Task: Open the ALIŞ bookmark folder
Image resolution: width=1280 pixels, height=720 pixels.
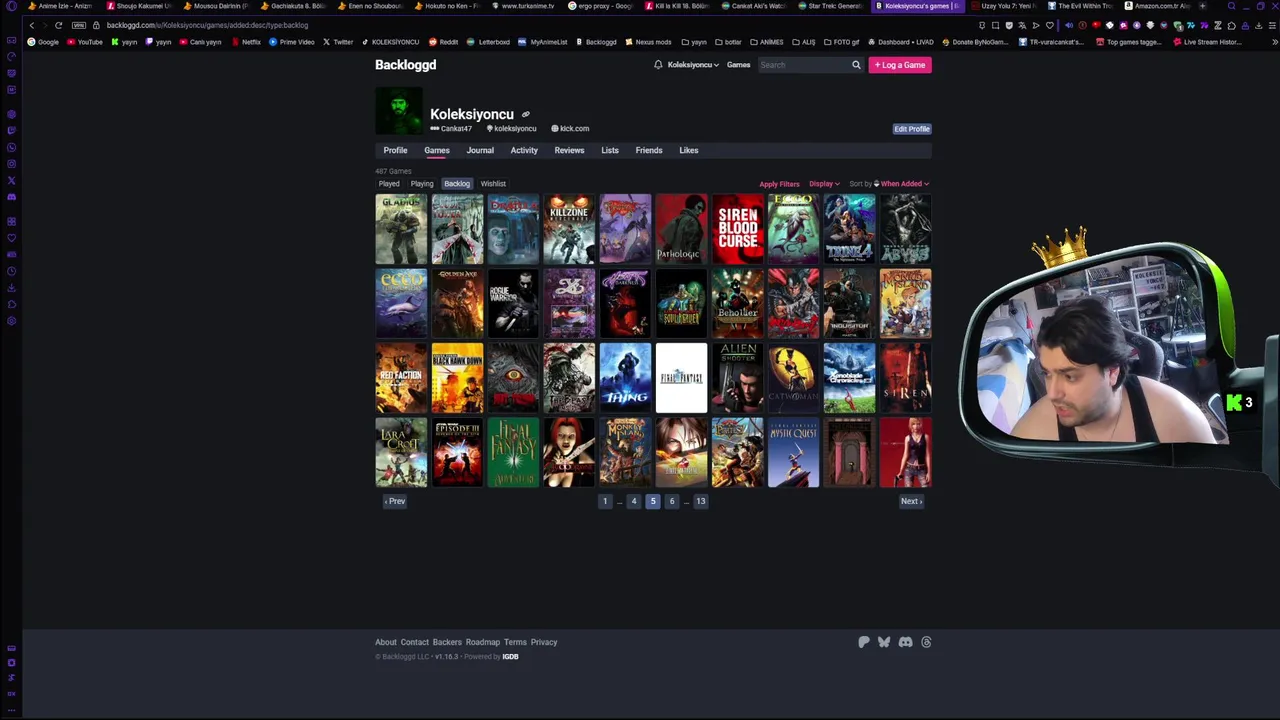Action: pos(803,42)
